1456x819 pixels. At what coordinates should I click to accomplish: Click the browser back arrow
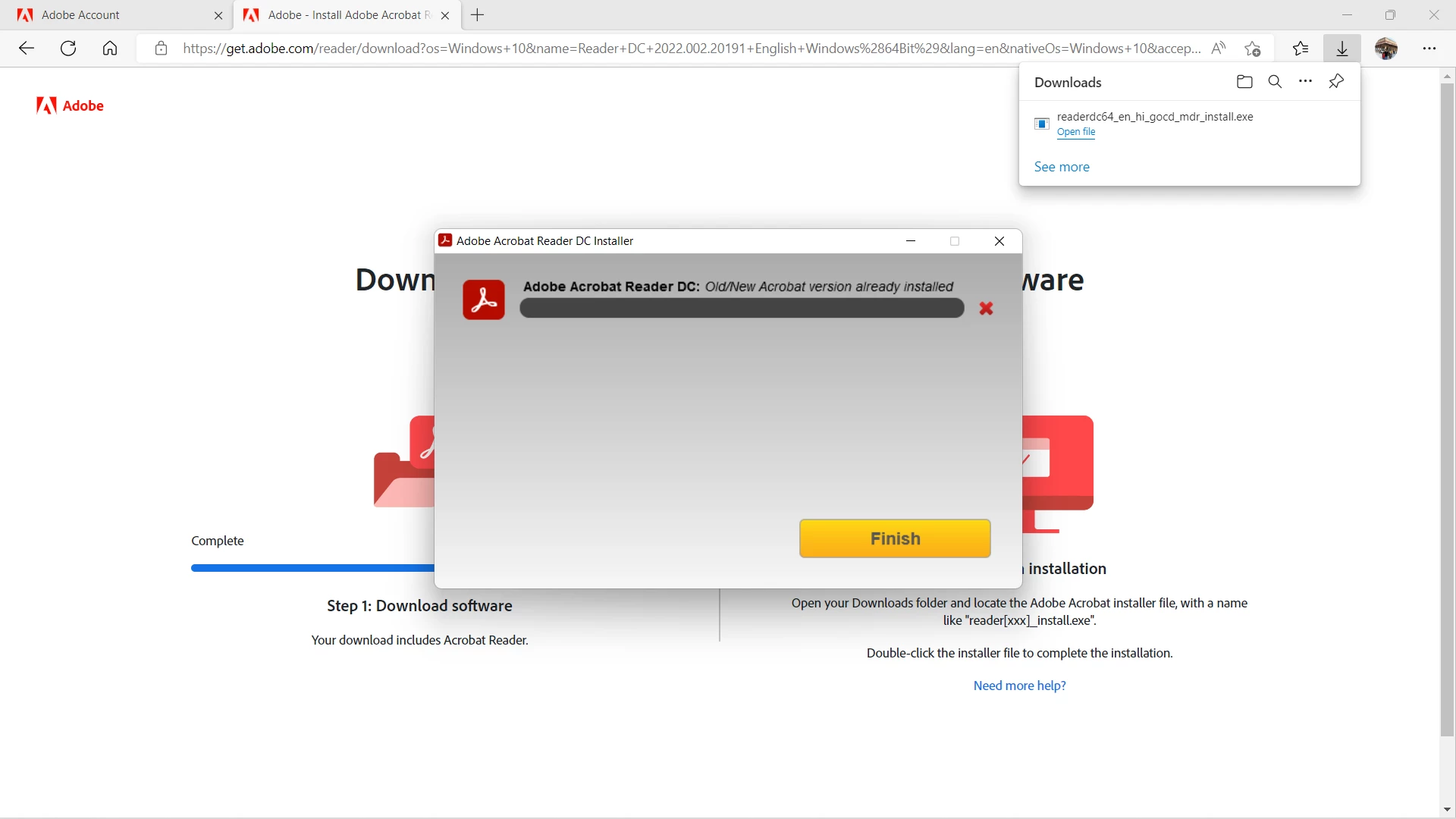click(x=27, y=49)
